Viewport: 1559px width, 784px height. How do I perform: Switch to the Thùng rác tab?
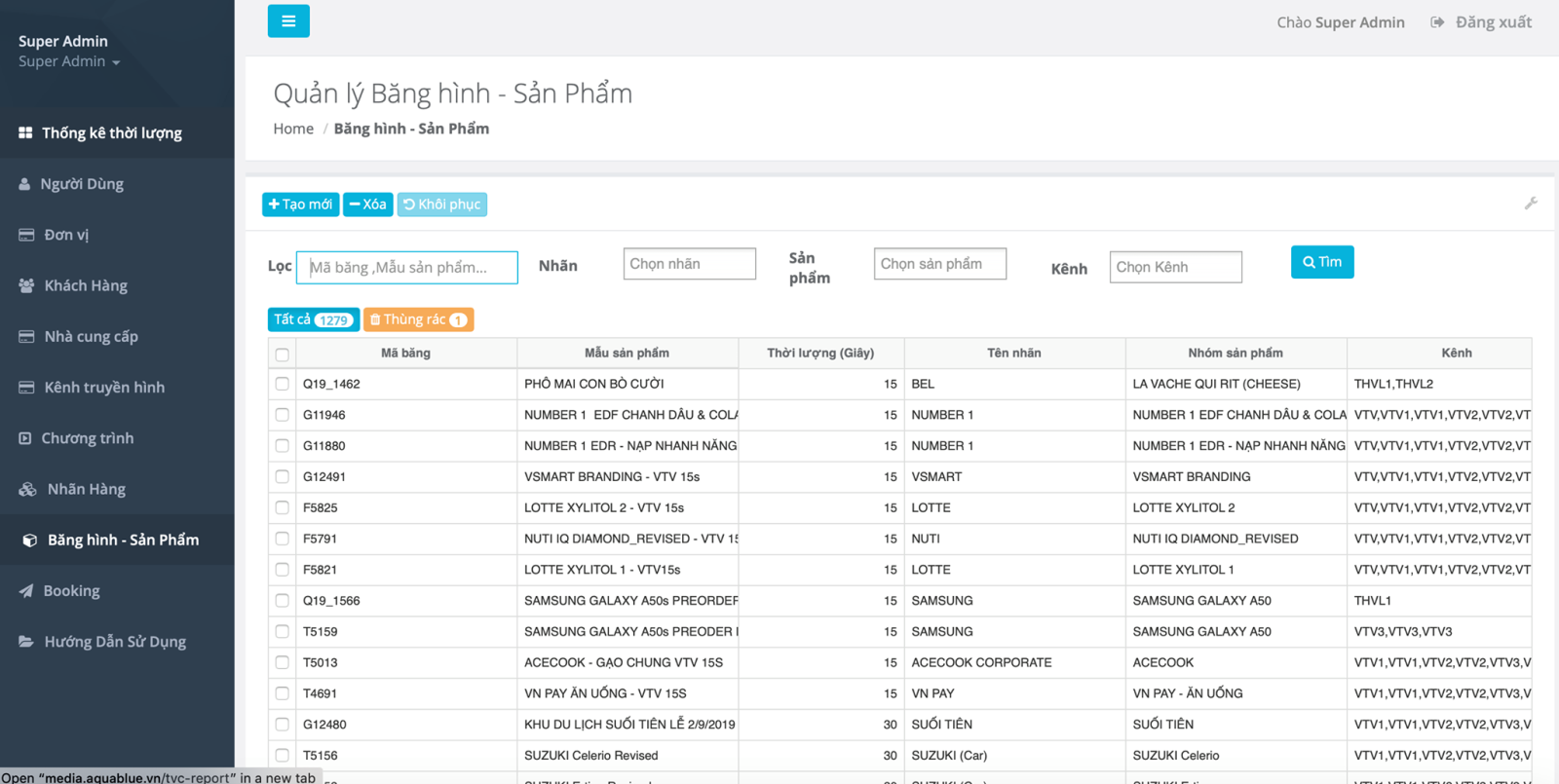tap(418, 319)
